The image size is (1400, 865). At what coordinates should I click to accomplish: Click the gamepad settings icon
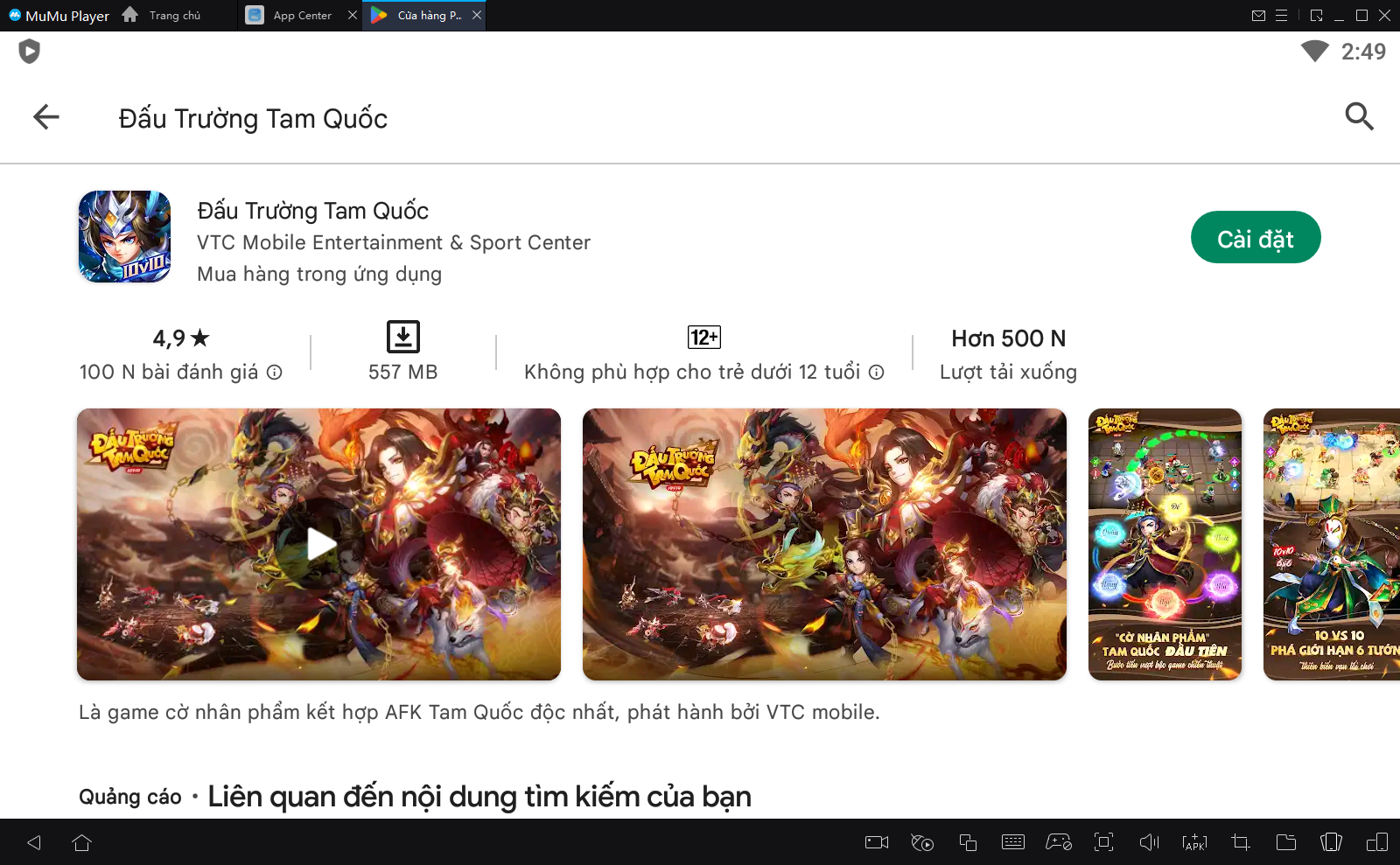[1058, 842]
